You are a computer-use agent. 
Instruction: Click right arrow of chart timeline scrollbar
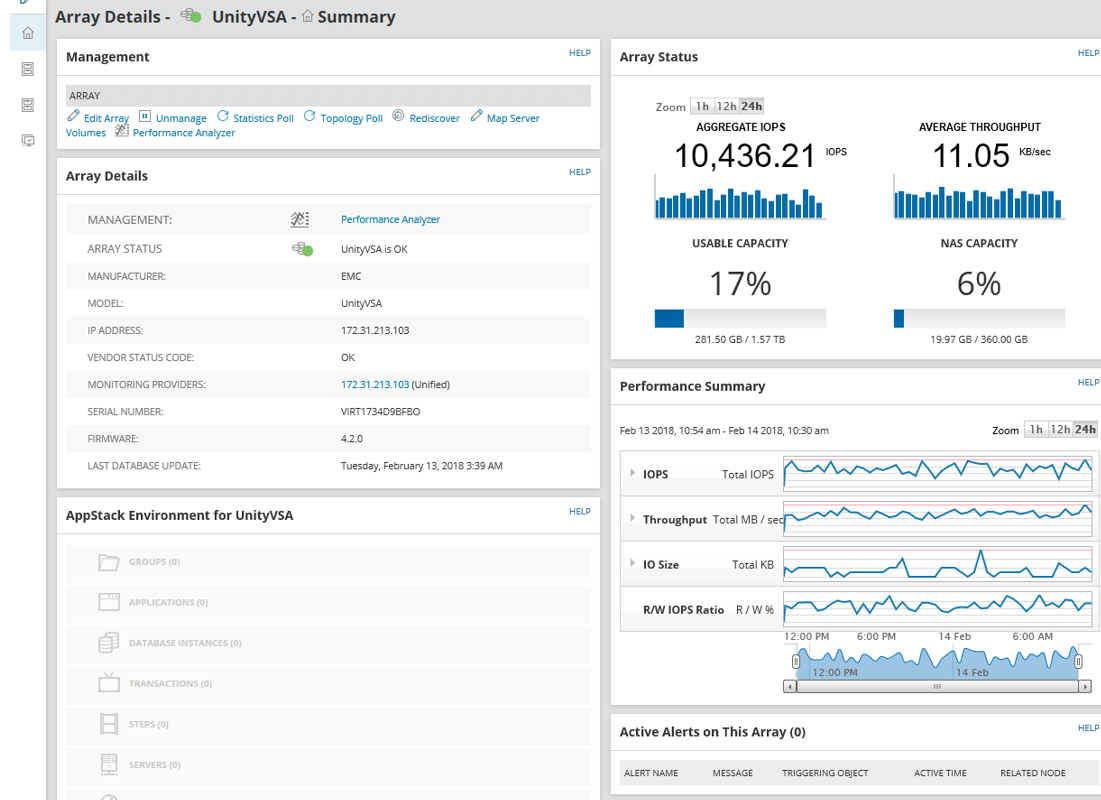point(1085,687)
